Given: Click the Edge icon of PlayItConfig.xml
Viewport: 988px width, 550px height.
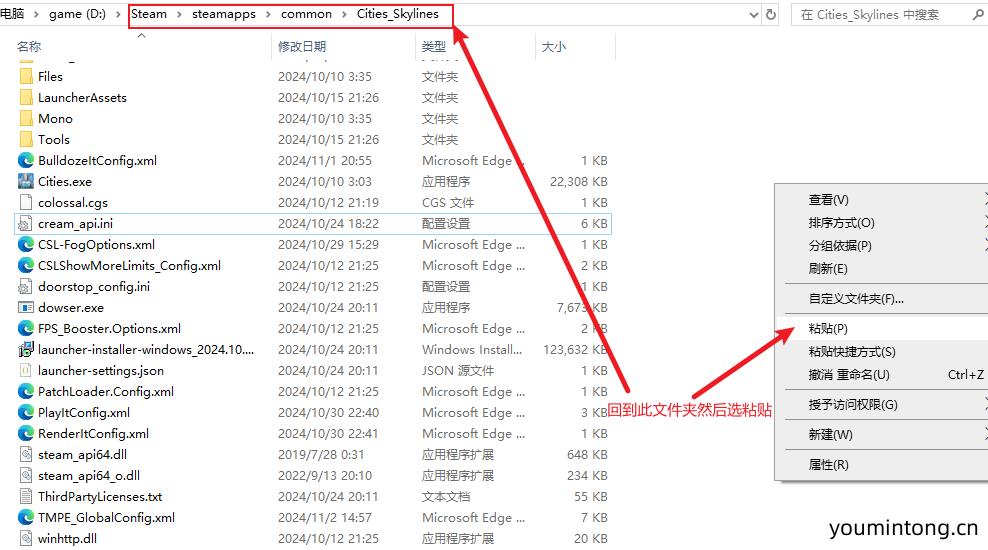Looking at the screenshot, I should click(26, 413).
